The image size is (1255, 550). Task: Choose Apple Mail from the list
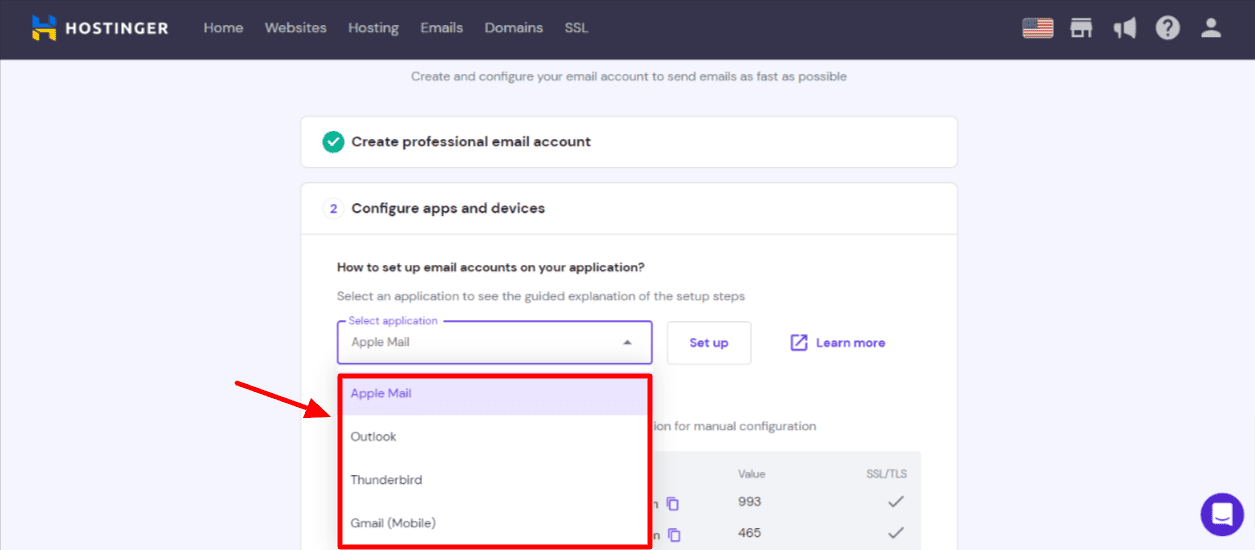495,394
